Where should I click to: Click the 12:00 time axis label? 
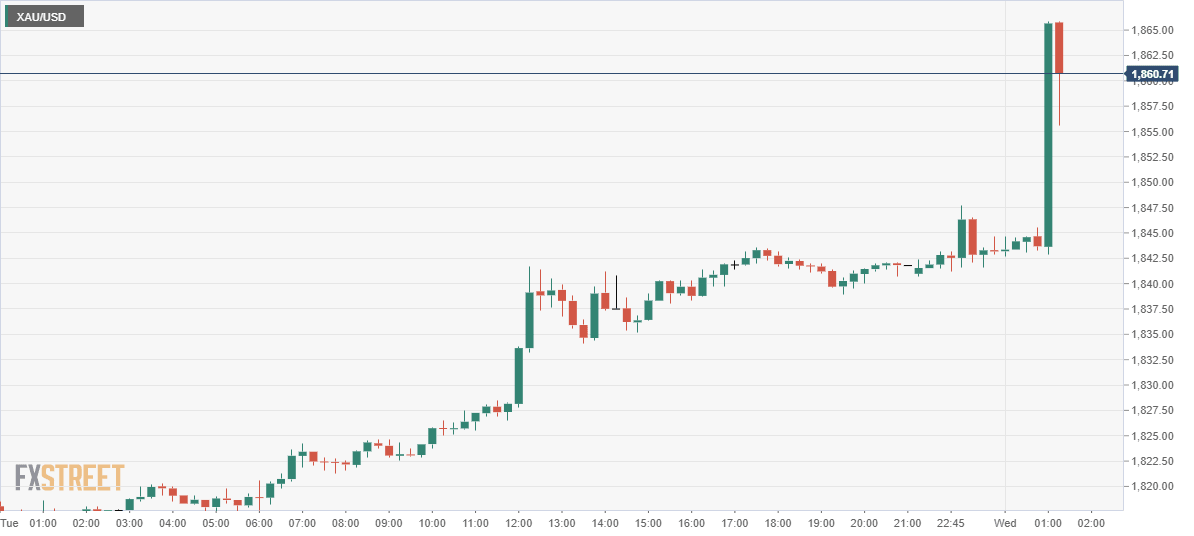pyautogui.click(x=519, y=522)
